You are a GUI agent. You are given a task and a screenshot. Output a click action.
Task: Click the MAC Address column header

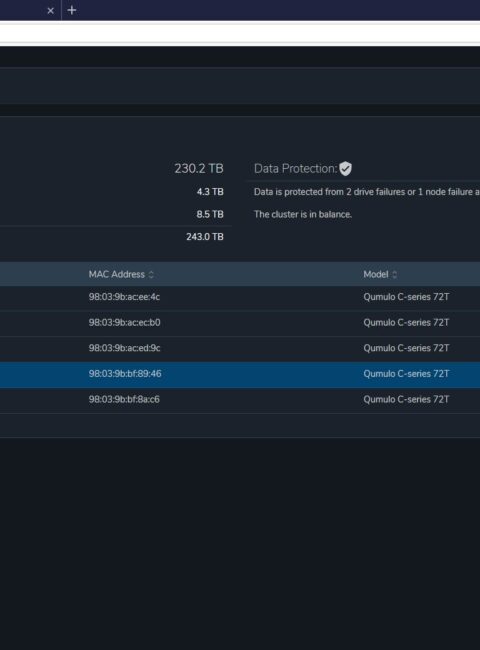(116, 274)
